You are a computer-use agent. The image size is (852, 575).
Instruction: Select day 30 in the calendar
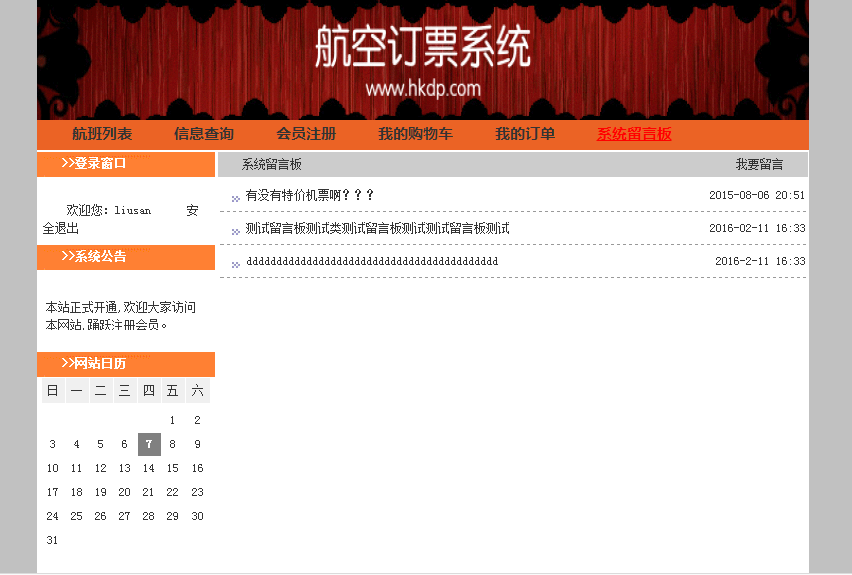click(x=197, y=516)
